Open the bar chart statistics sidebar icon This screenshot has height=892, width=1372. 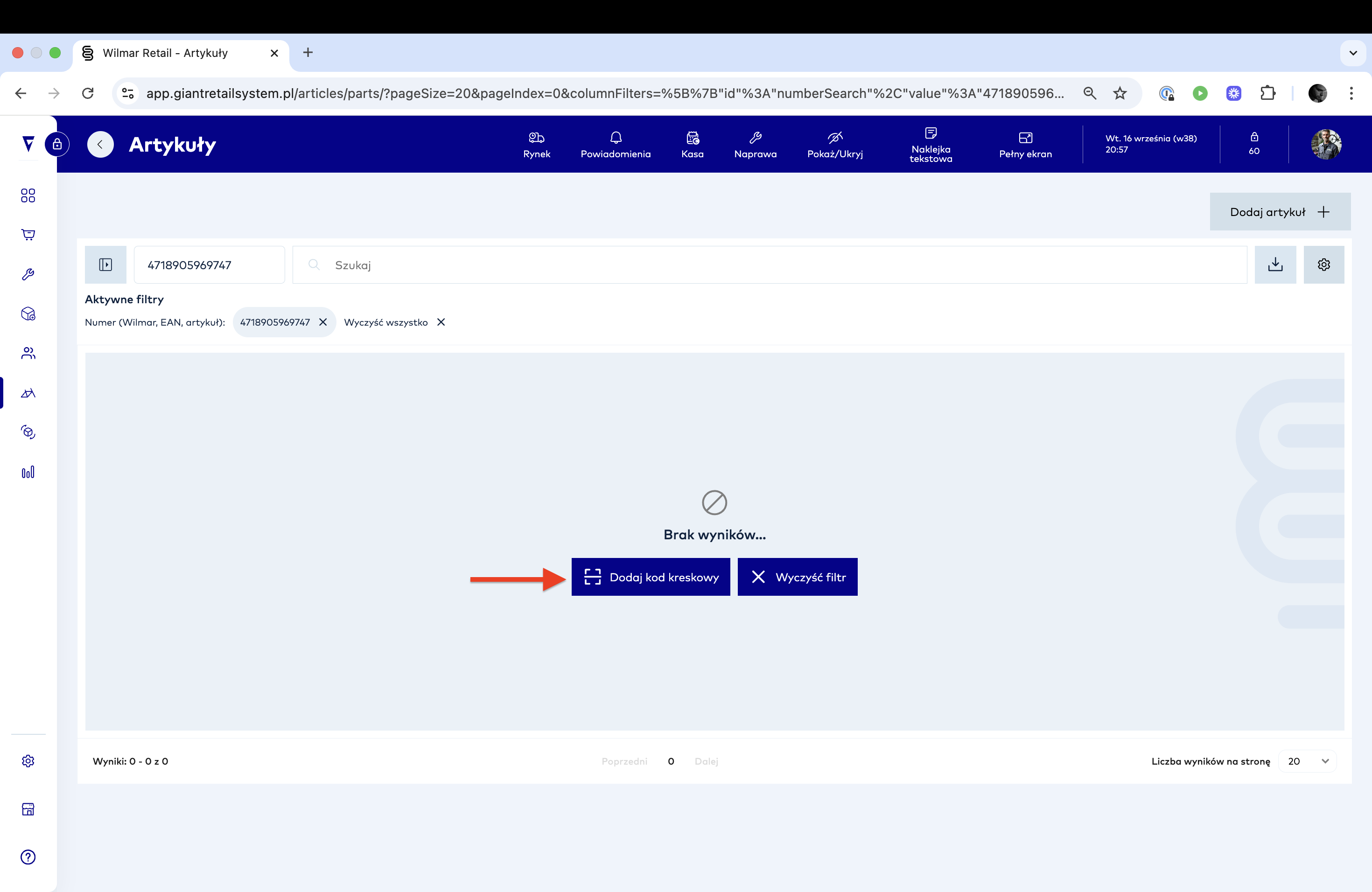(28, 473)
